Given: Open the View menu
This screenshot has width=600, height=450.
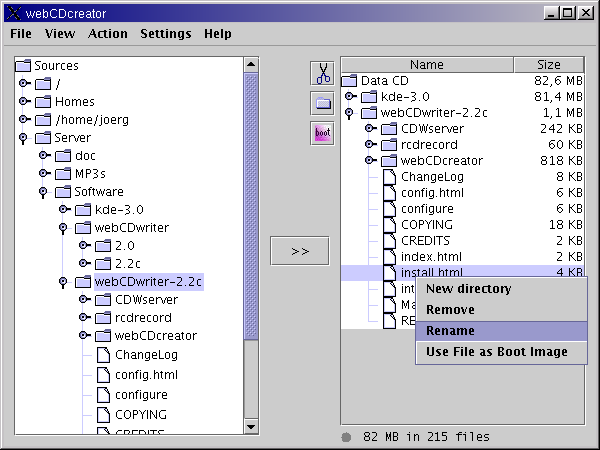Looking at the screenshot, I should coord(60,34).
